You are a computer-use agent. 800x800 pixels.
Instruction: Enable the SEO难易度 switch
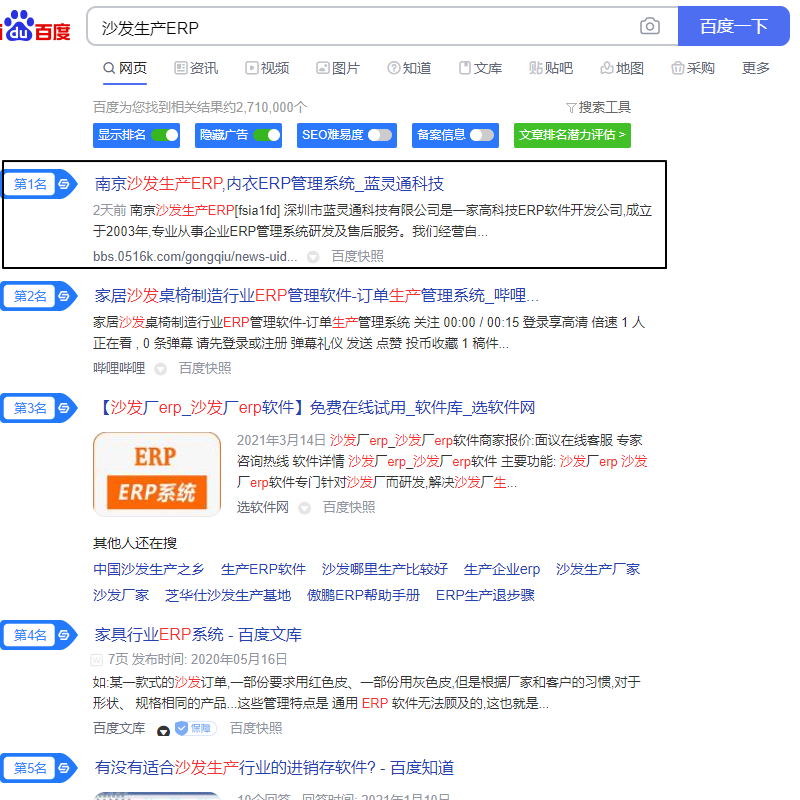click(x=381, y=135)
